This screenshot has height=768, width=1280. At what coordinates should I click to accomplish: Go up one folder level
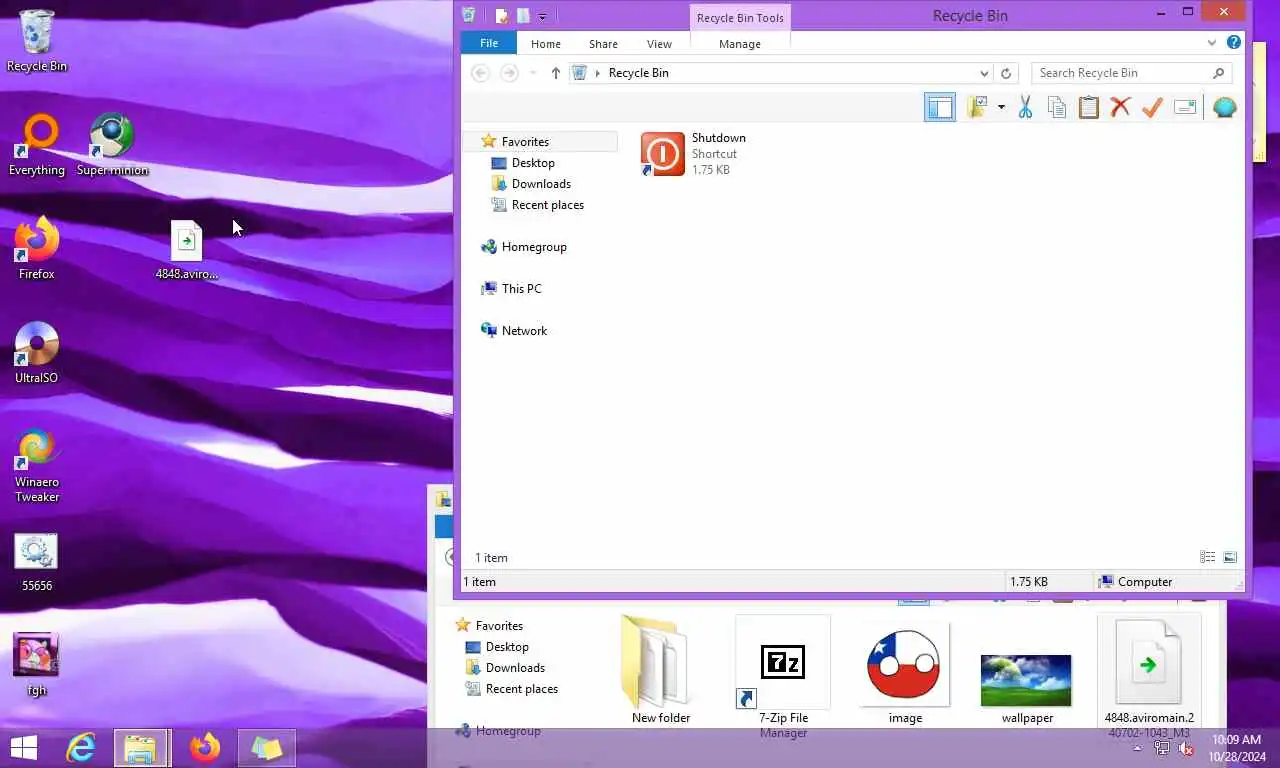556,73
